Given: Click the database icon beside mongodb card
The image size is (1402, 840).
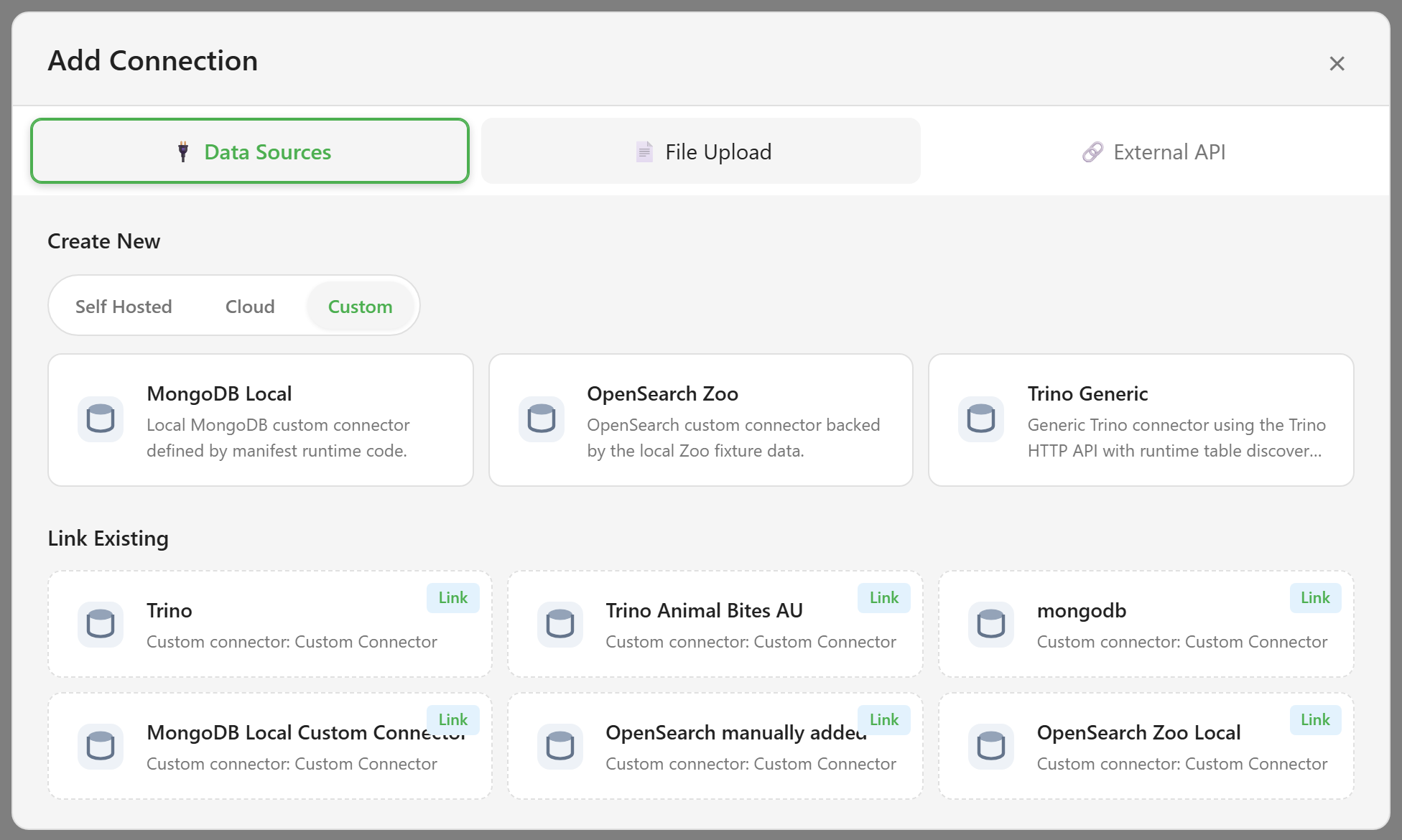Looking at the screenshot, I should 991,625.
